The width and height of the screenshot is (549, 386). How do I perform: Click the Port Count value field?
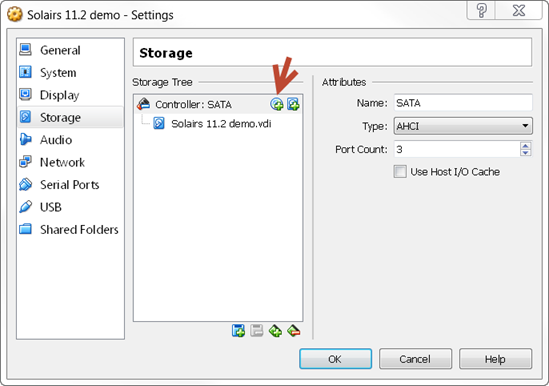pos(457,149)
